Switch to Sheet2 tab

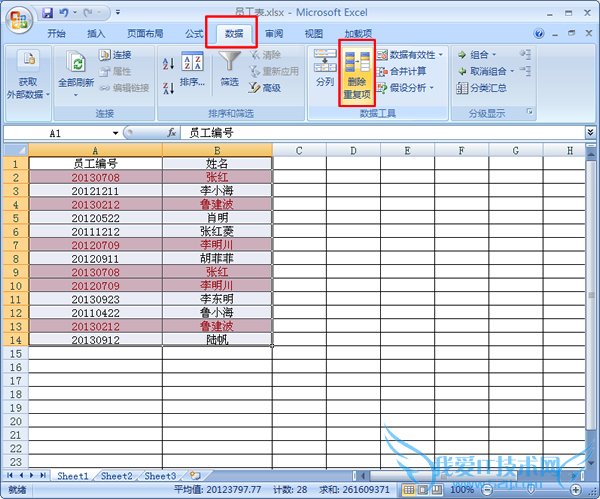click(117, 476)
